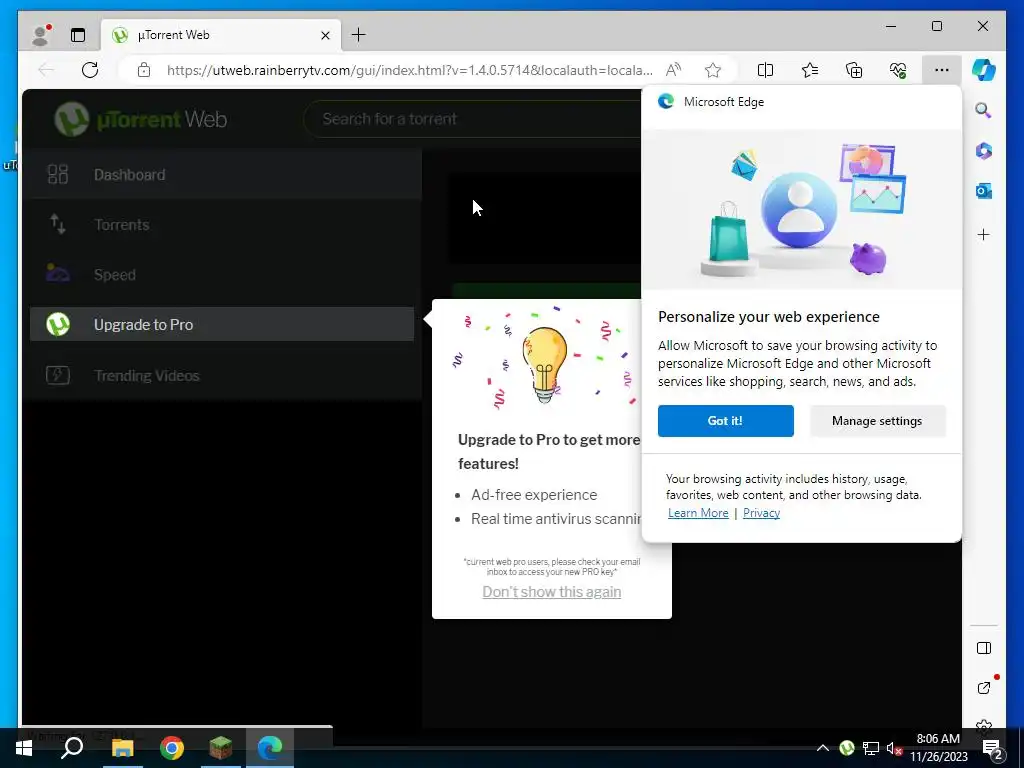
Task: Click Don't show this again link
Action: coord(552,592)
